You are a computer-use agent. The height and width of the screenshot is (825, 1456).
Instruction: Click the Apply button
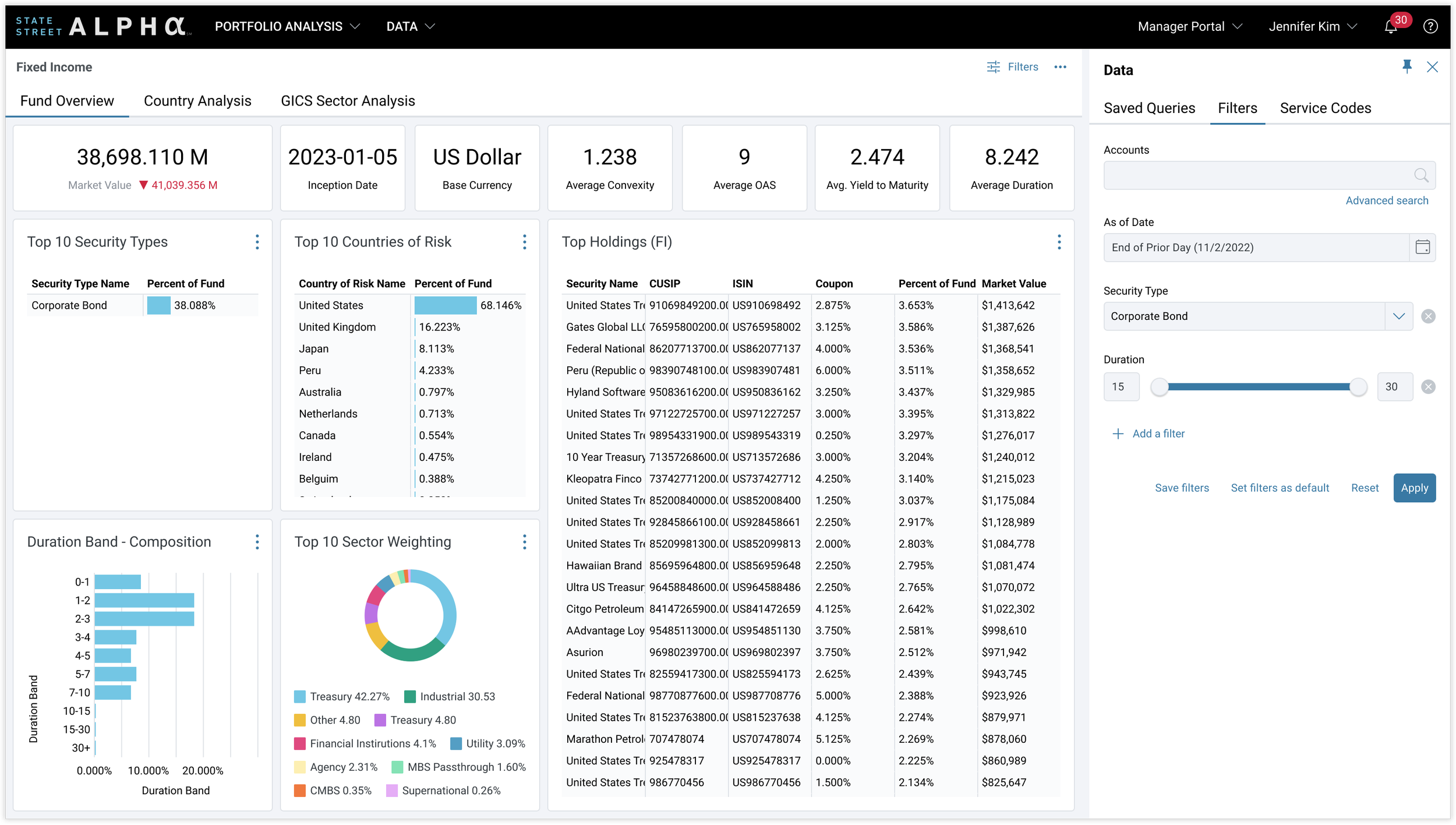(1414, 488)
